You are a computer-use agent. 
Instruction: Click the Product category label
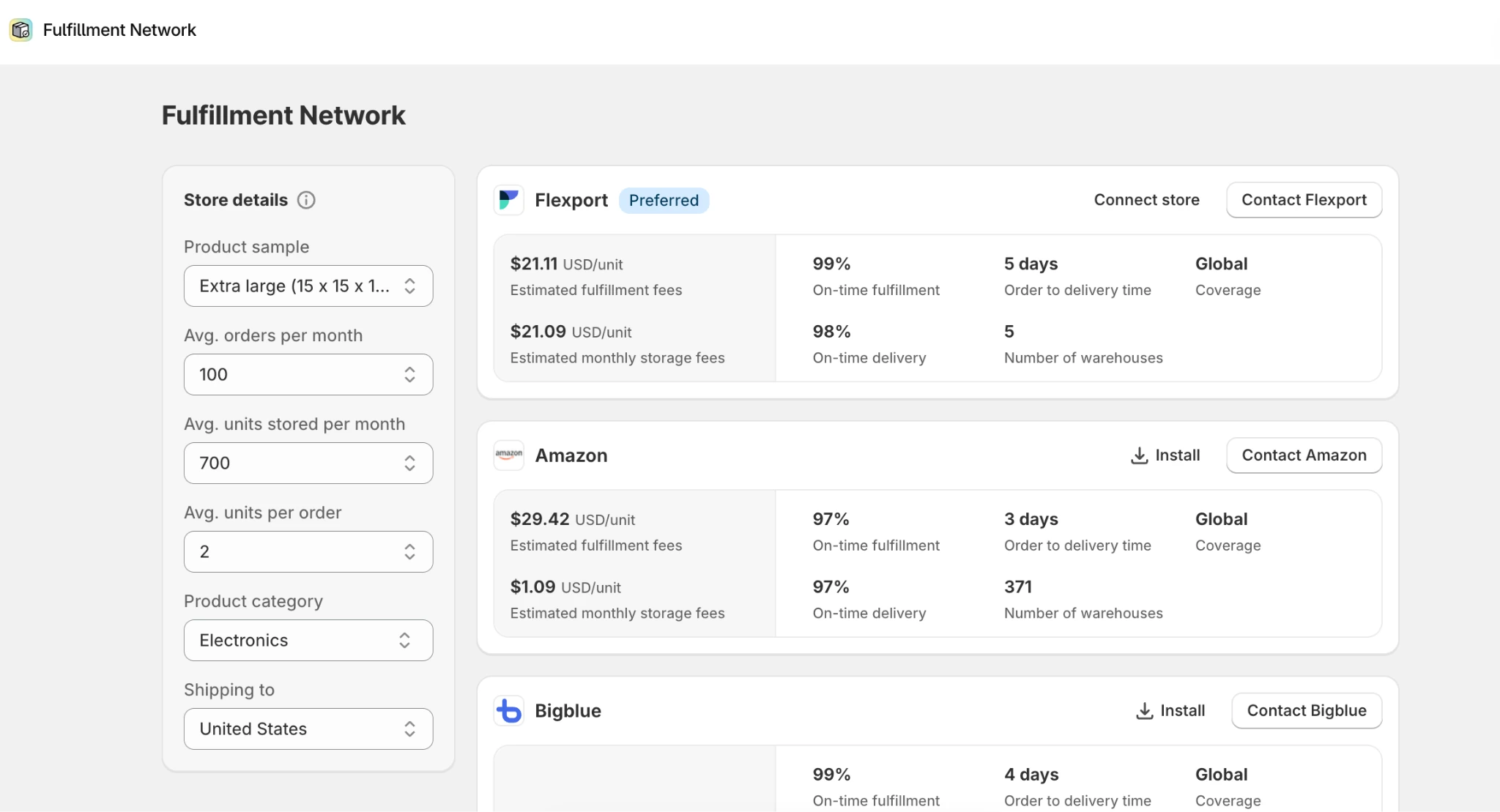pos(253,601)
